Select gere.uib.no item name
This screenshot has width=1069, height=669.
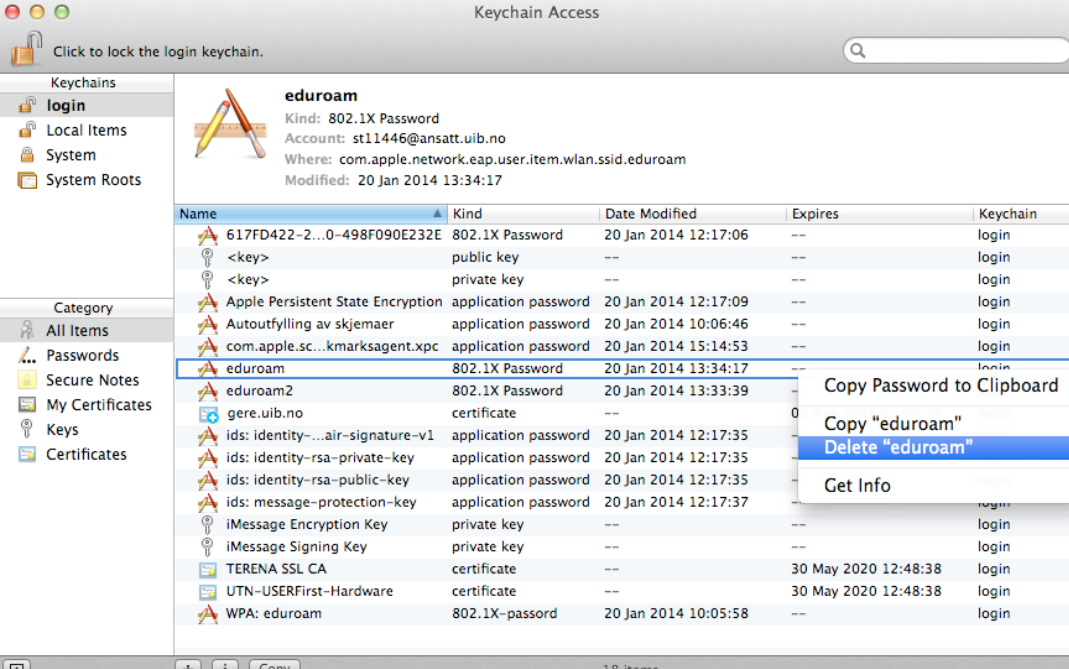pyautogui.click(x=265, y=413)
